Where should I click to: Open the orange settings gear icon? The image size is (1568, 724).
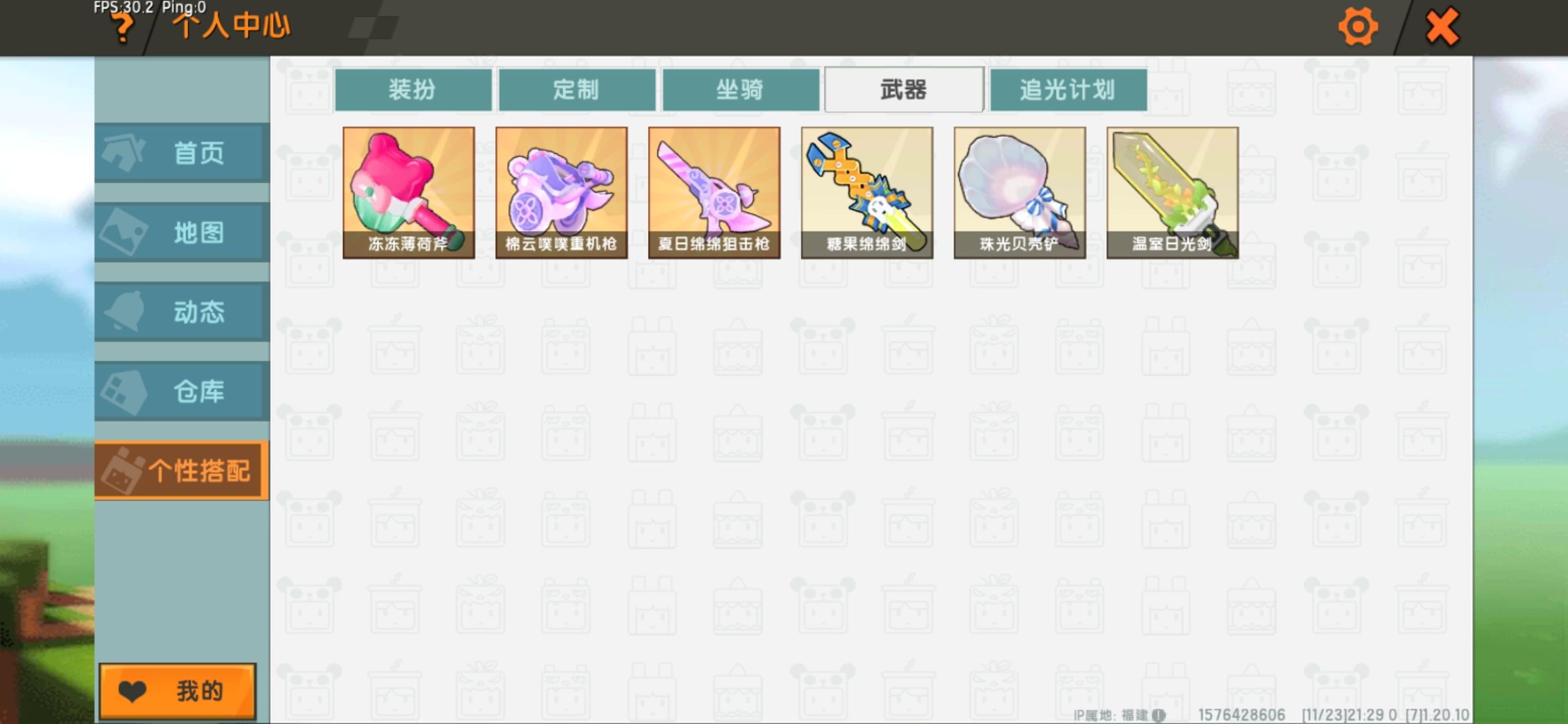pyautogui.click(x=1358, y=27)
